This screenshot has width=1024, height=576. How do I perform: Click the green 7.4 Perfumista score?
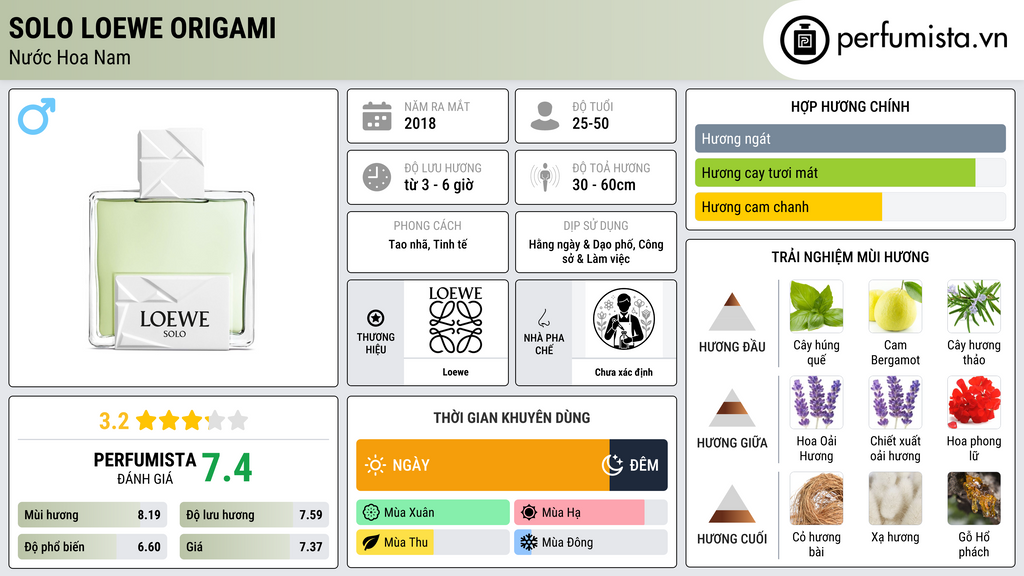coord(226,468)
